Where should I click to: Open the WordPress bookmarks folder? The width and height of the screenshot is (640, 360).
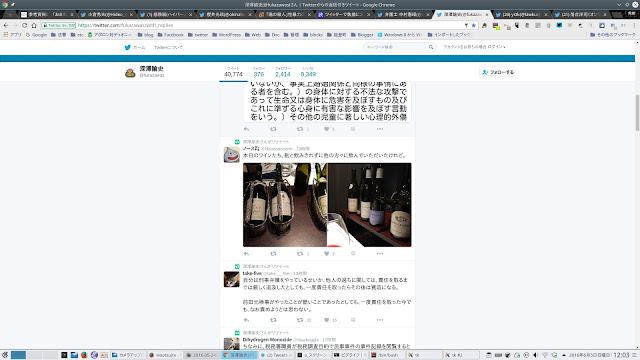(227, 35)
